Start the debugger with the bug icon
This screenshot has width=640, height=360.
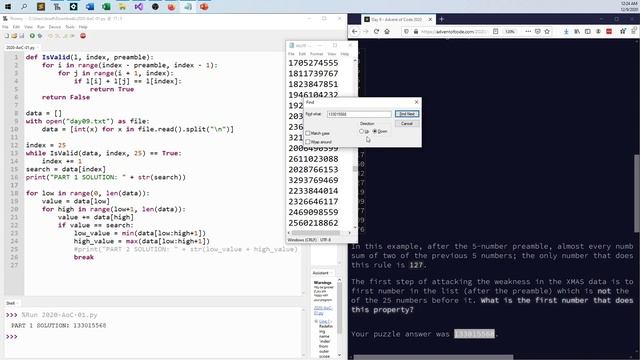(40, 36)
